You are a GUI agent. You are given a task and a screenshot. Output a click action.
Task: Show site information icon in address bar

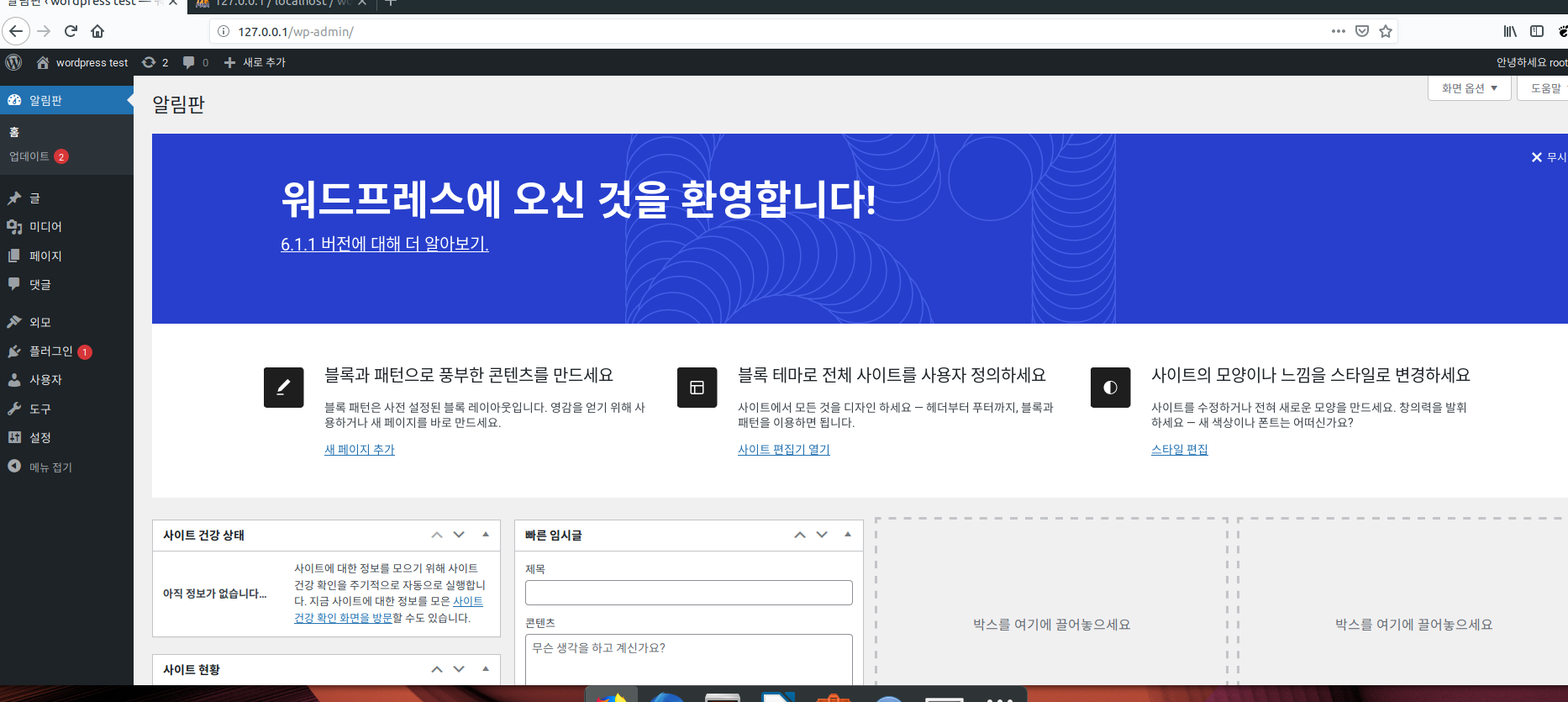224,31
